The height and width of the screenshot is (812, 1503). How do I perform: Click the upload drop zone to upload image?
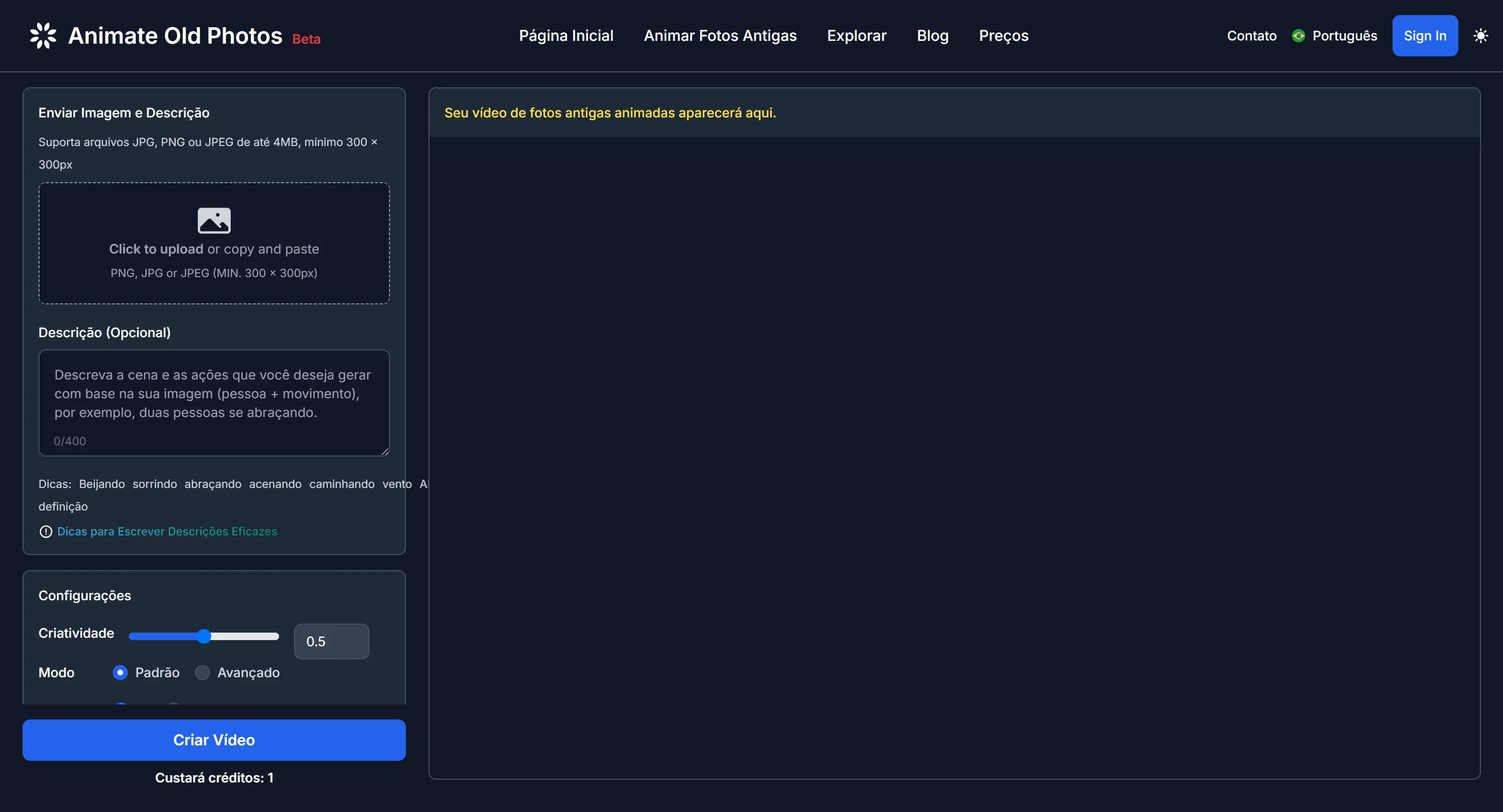pyautogui.click(x=214, y=243)
